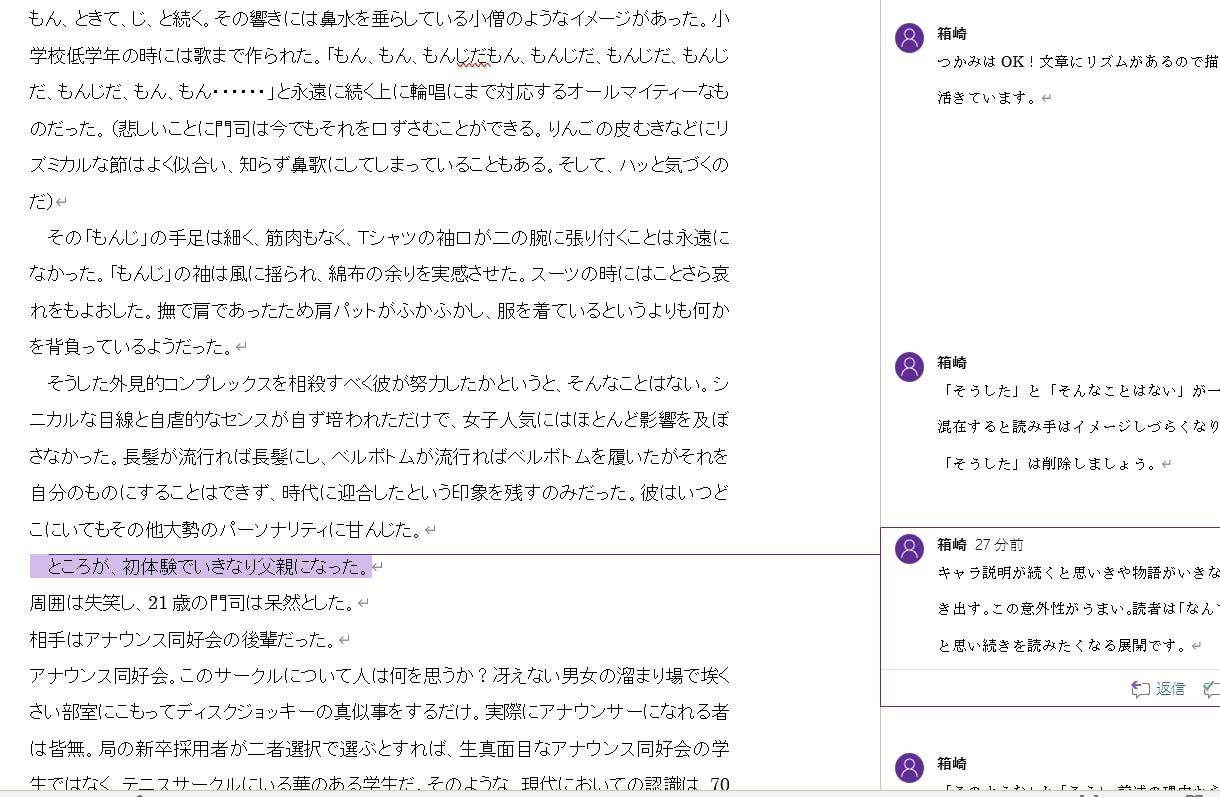Click comment line 「そうした」は削除しましょう。
The height and width of the screenshot is (797, 1220).
click(x=1049, y=464)
